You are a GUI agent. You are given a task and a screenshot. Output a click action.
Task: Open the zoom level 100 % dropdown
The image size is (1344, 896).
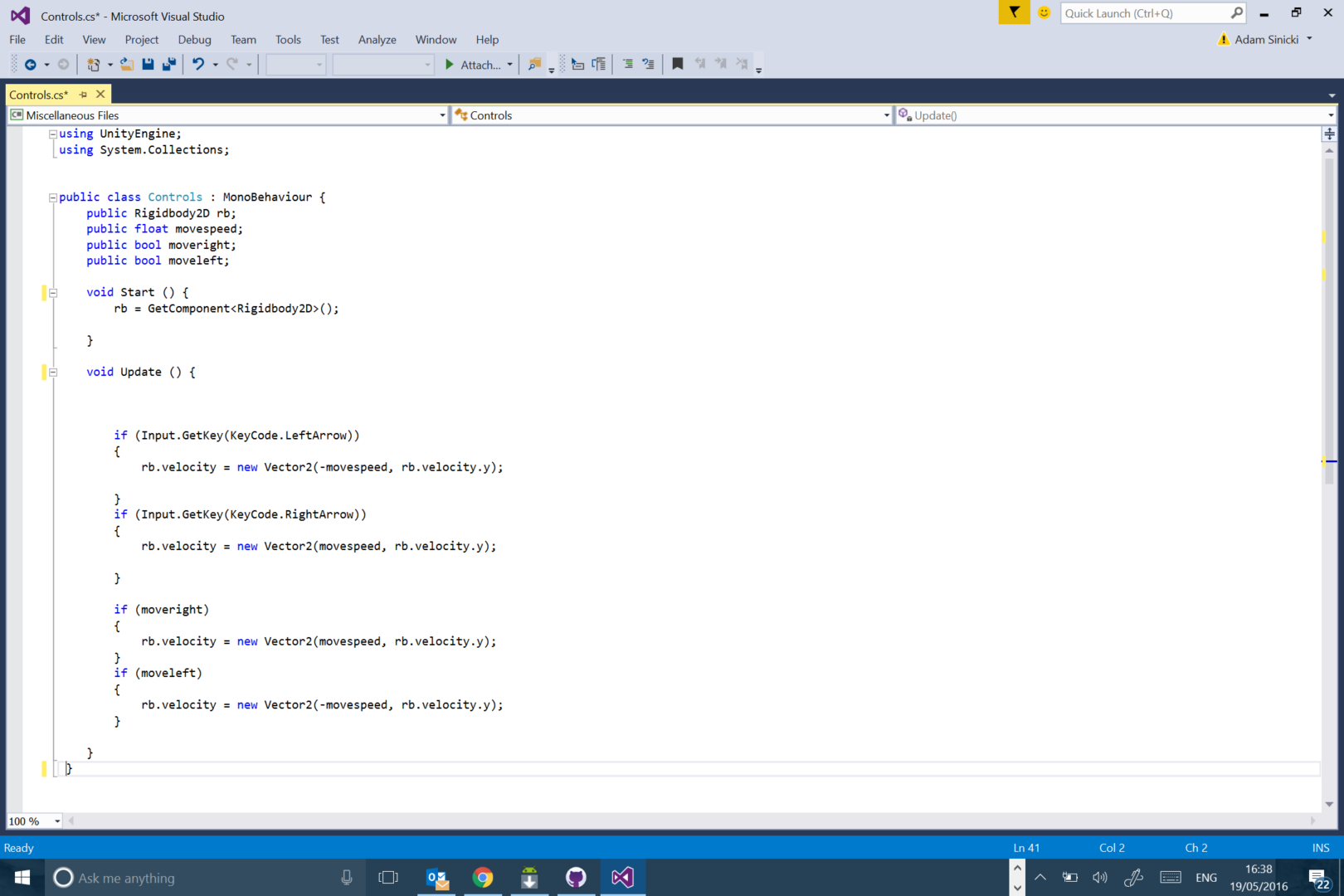tap(56, 821)
